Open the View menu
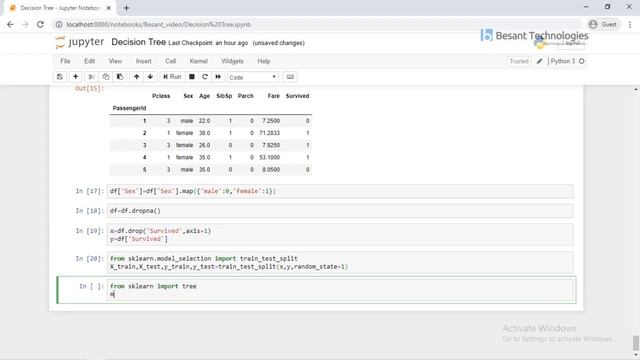 tap(115, 61)
